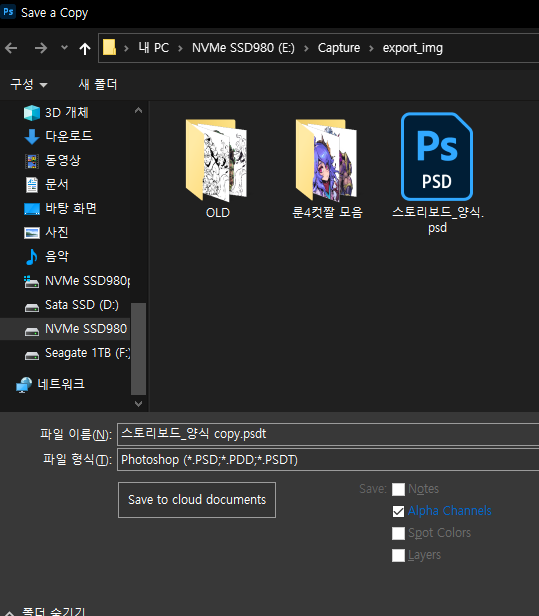Click the Photoshop icon in title bar

coord(8,12)
